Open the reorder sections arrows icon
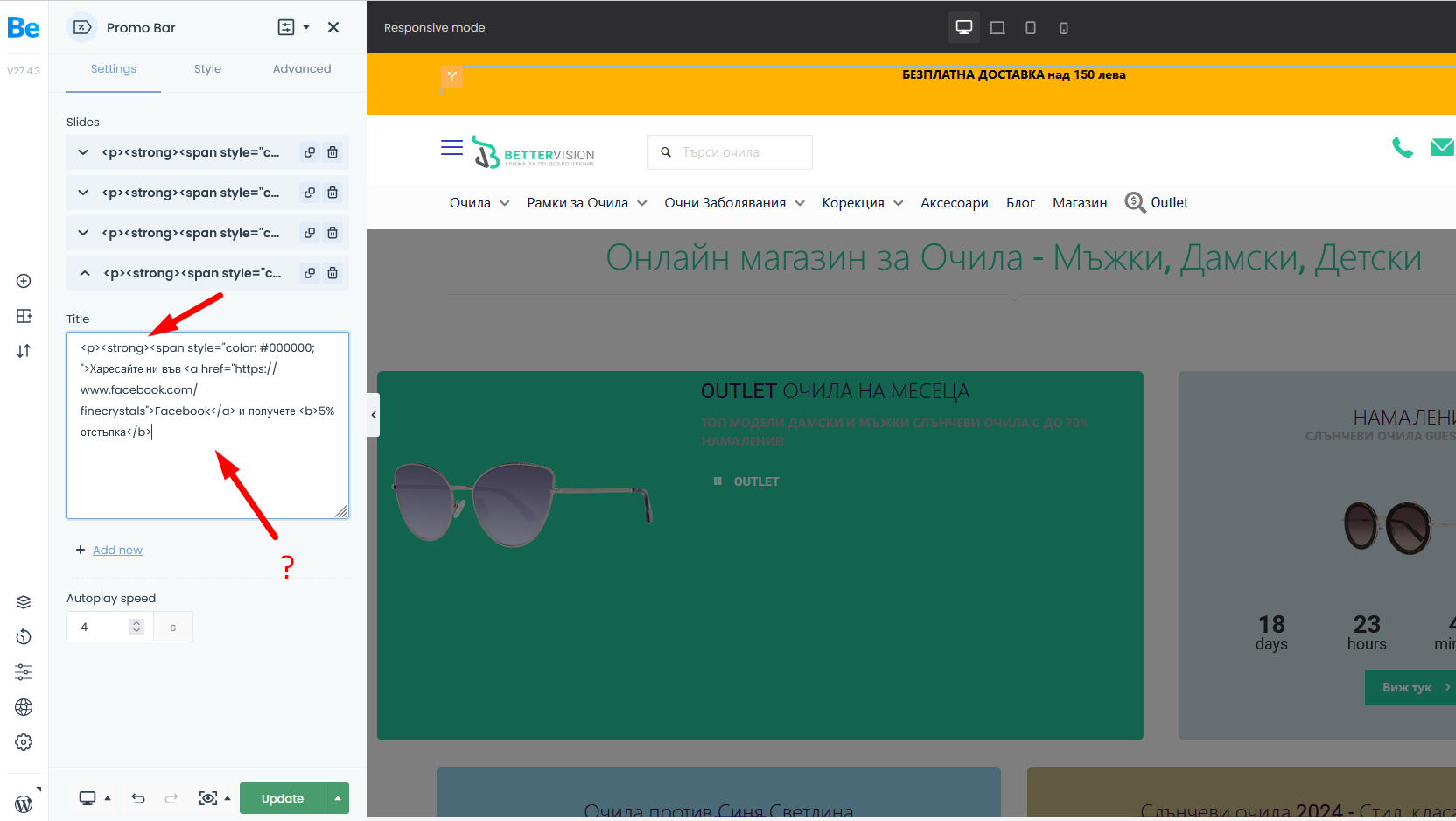The height and width of the screenshot is (821, 1456). click(x=24, y=351)
